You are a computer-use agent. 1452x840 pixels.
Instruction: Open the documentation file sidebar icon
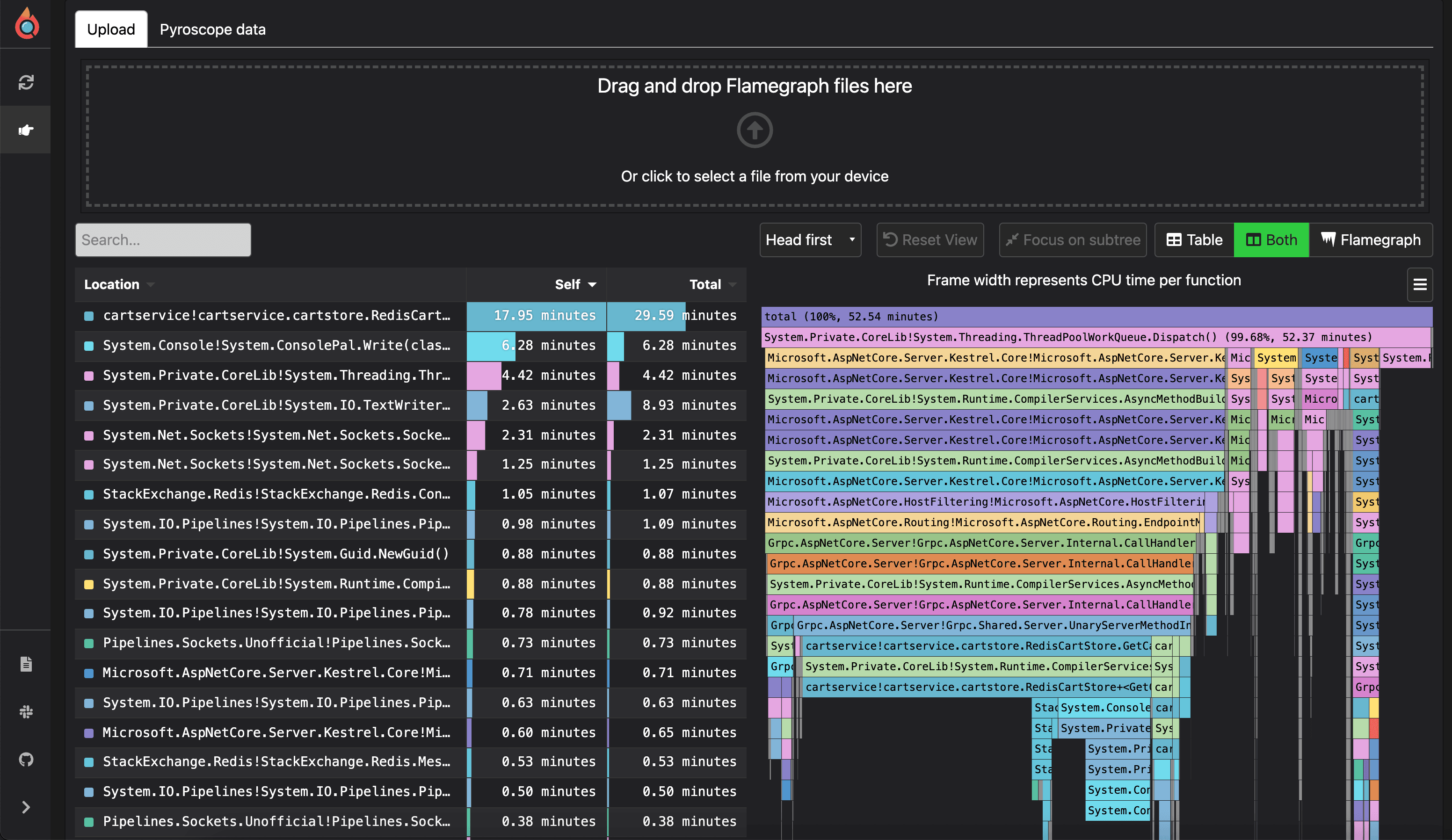click(26, 664)
